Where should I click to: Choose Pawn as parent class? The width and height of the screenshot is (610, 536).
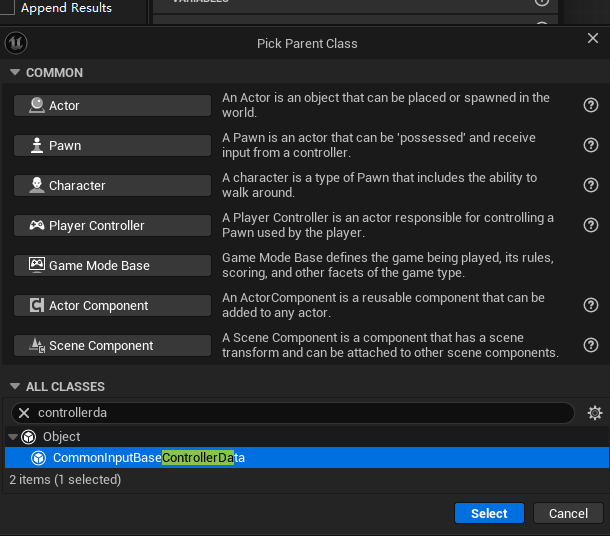tap(112, 146)
